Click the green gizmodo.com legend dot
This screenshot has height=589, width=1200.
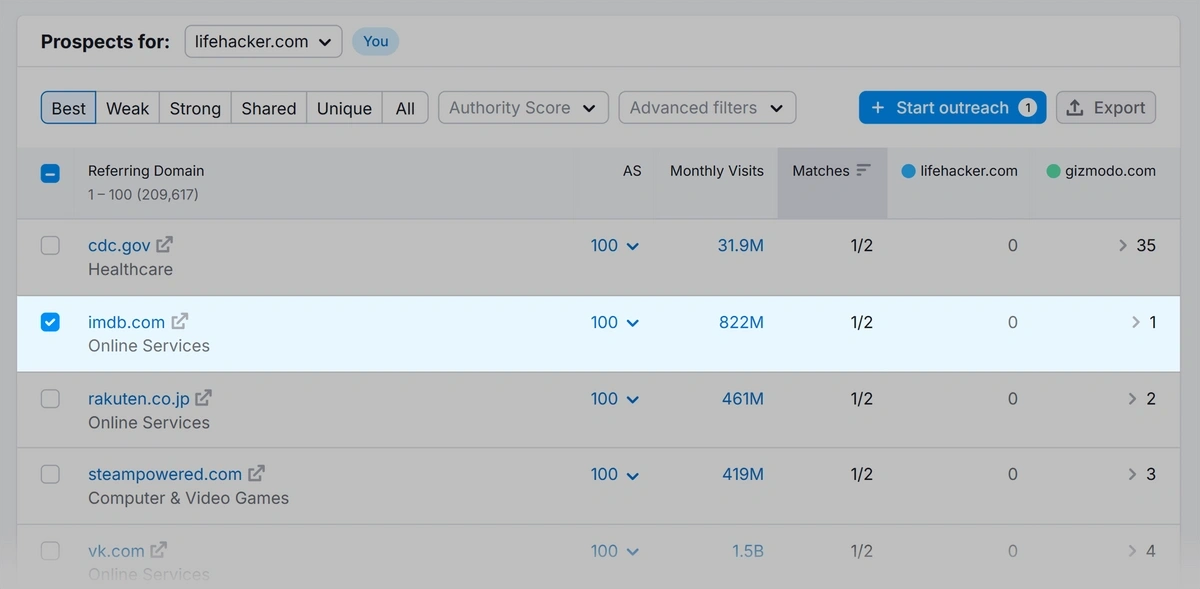coord(1053,171)
